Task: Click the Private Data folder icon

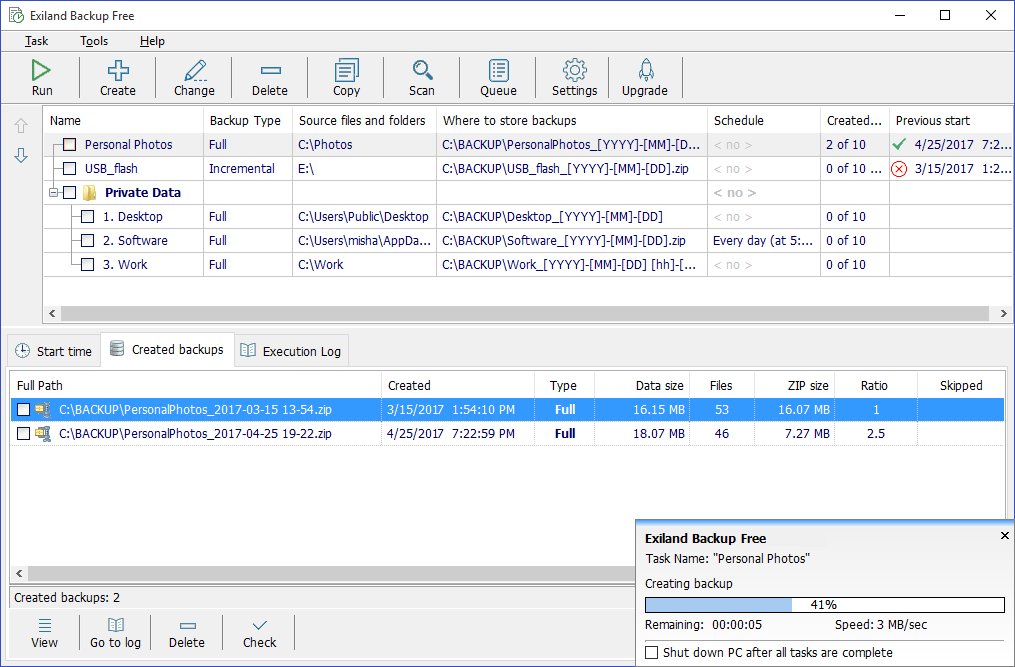Action: click(89, 193)
